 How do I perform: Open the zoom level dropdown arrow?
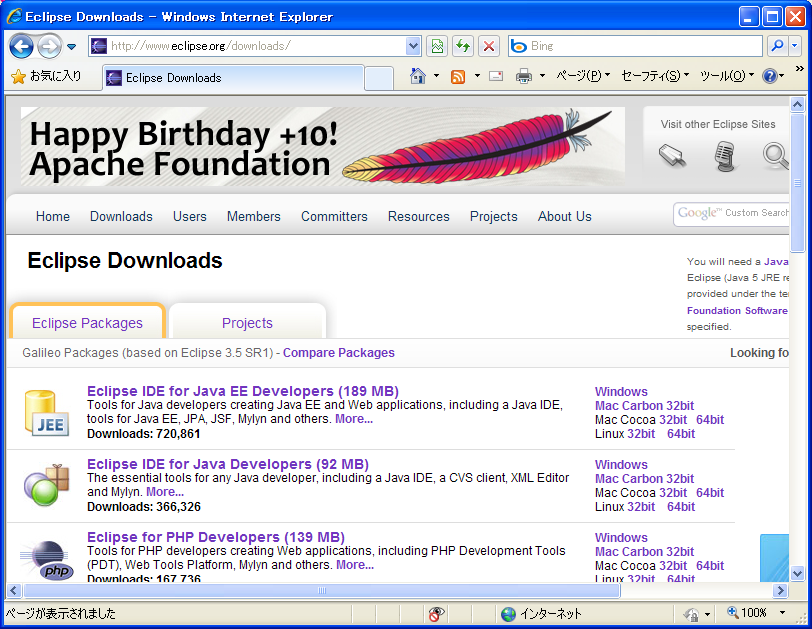pyautogui.click(x=782, y=613)
